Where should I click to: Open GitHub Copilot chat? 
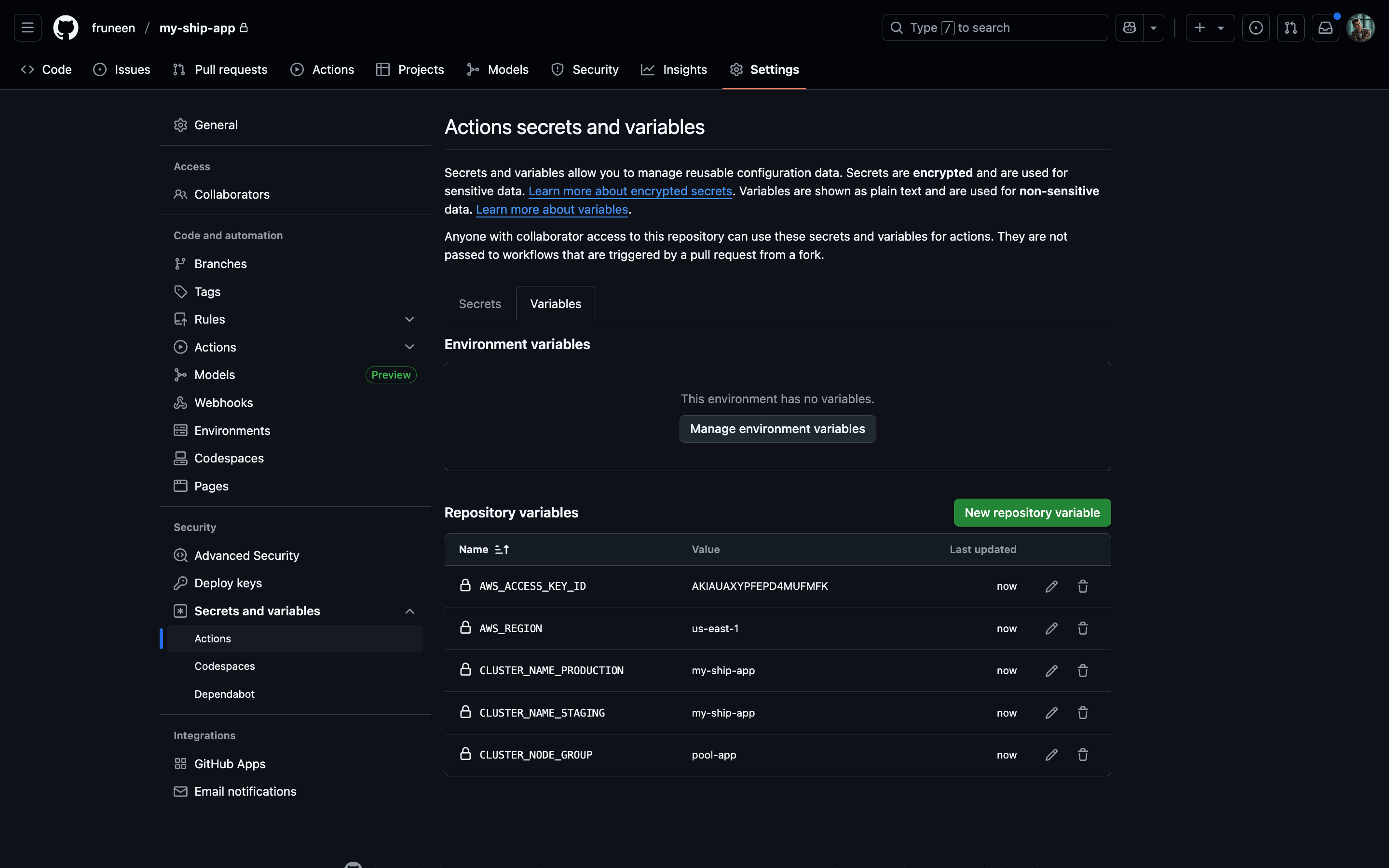1129,27
